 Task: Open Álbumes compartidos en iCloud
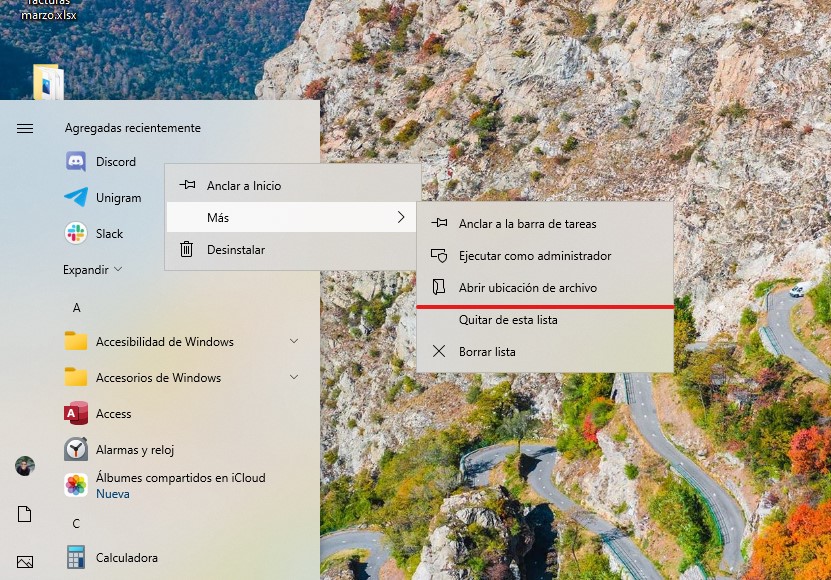tap(76, 485)
